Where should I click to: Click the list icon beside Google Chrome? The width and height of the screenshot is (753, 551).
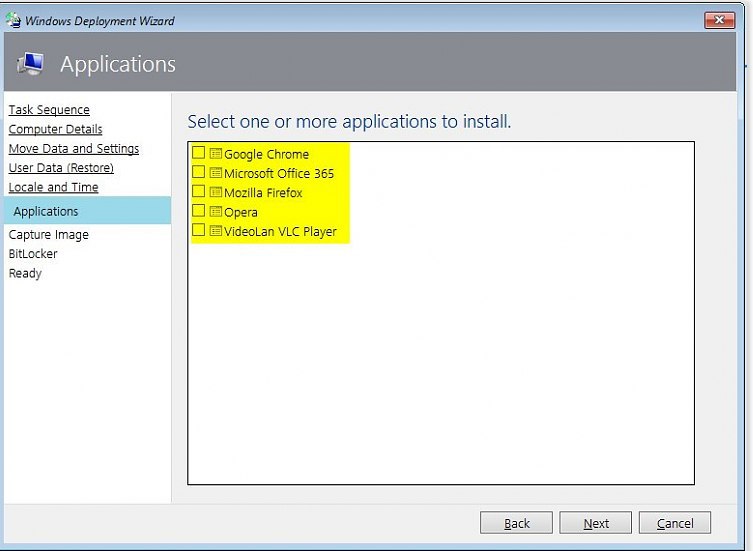tap(216, 154)
